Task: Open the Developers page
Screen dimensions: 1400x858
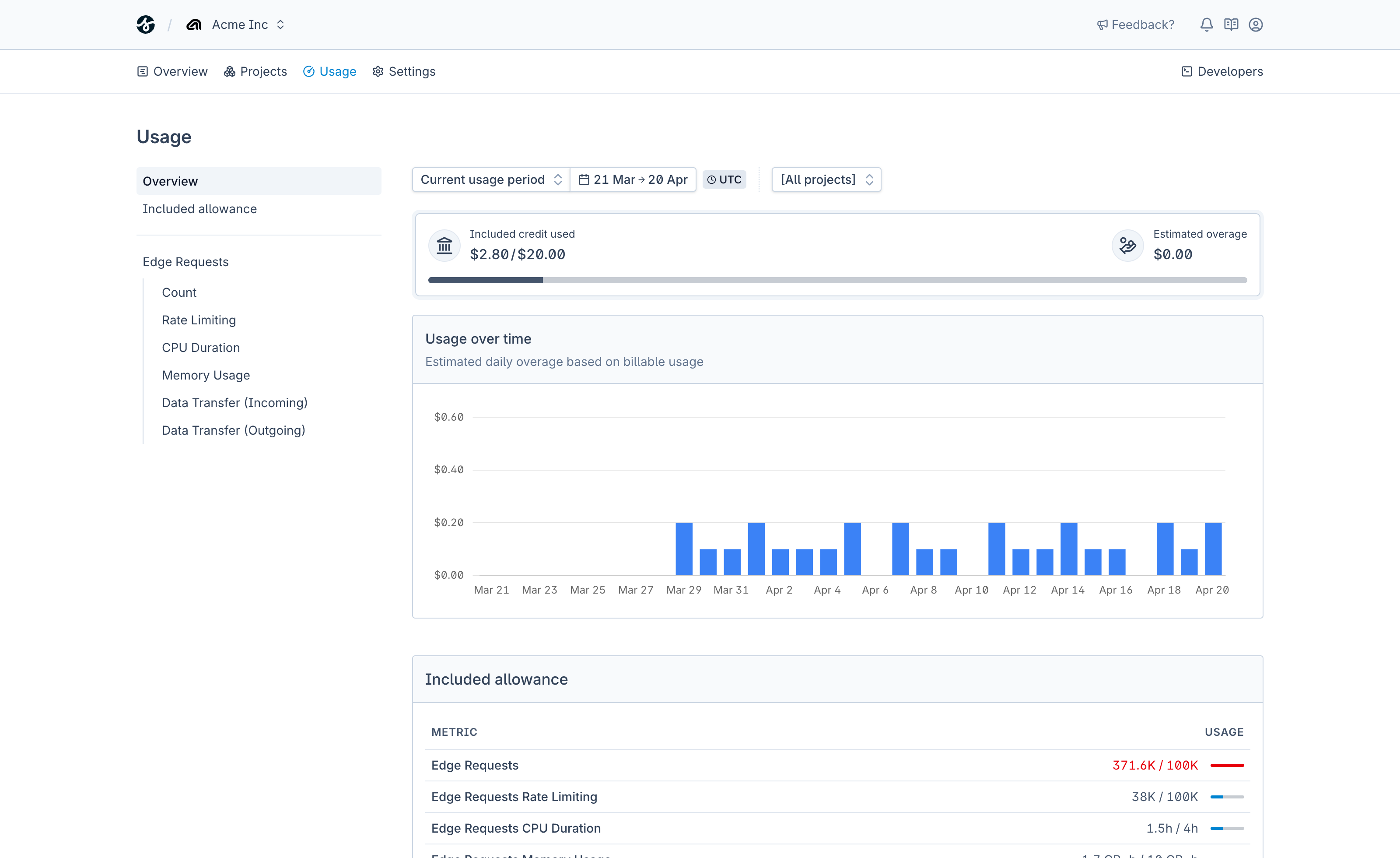Action: (x=1221, y=71)
